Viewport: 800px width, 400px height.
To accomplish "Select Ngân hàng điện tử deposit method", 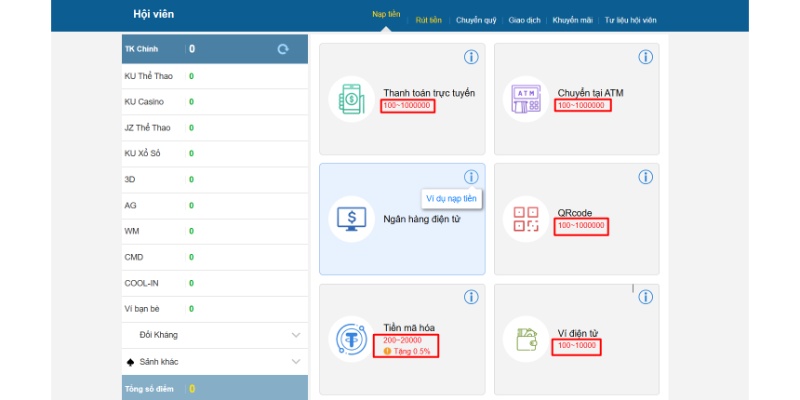I will (402, 219).
